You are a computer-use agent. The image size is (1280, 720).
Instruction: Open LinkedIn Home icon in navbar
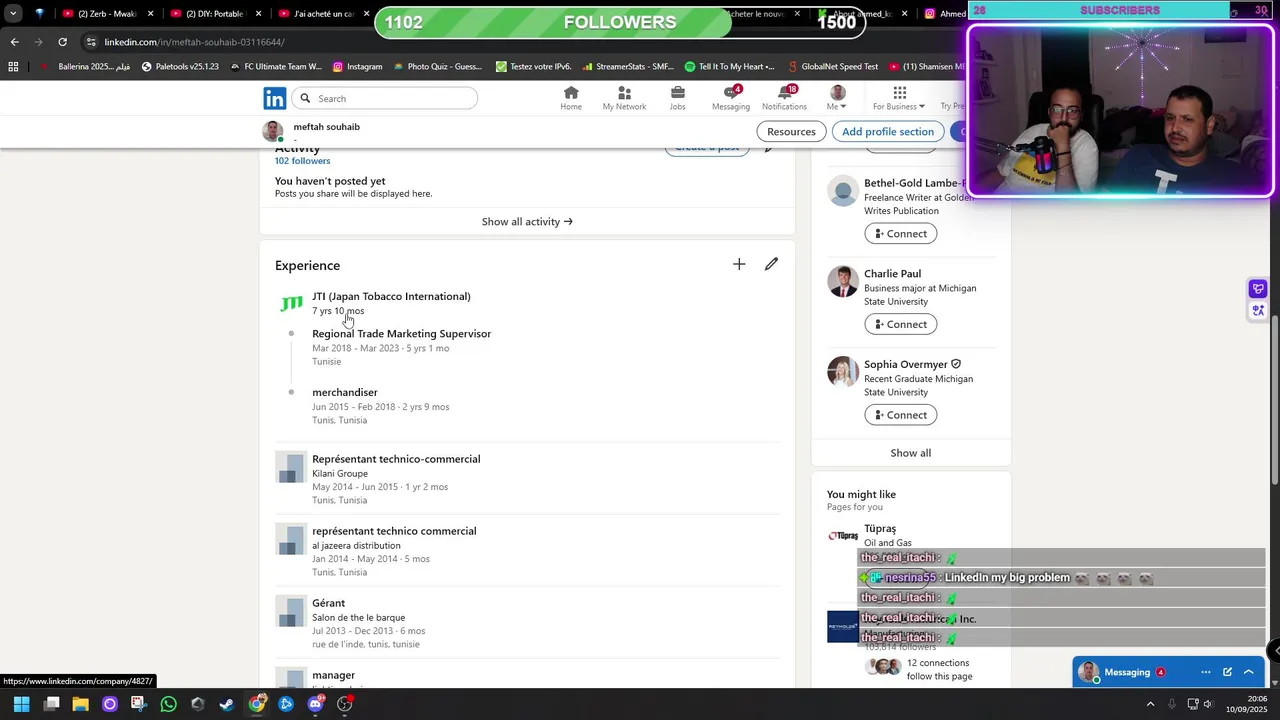coord(571,98)
